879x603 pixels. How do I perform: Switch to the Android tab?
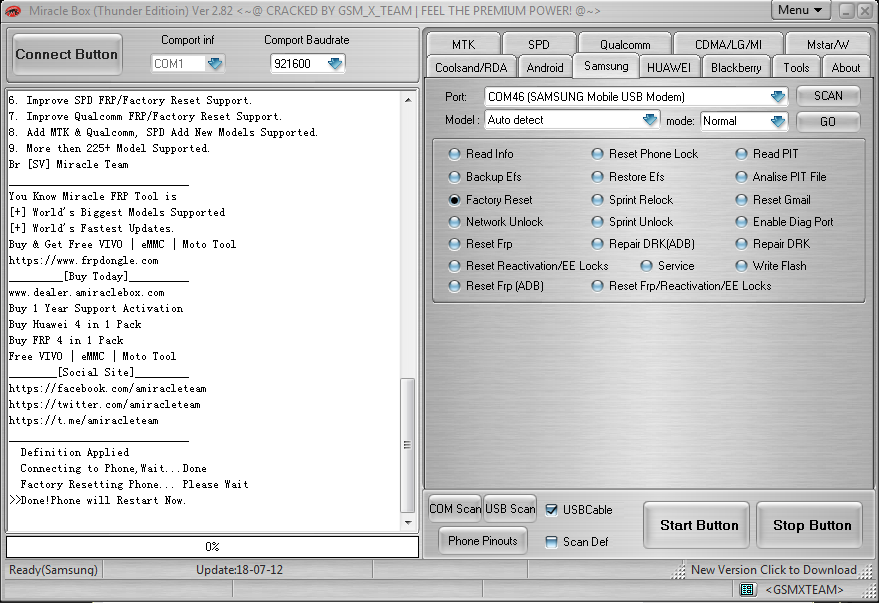545,67
